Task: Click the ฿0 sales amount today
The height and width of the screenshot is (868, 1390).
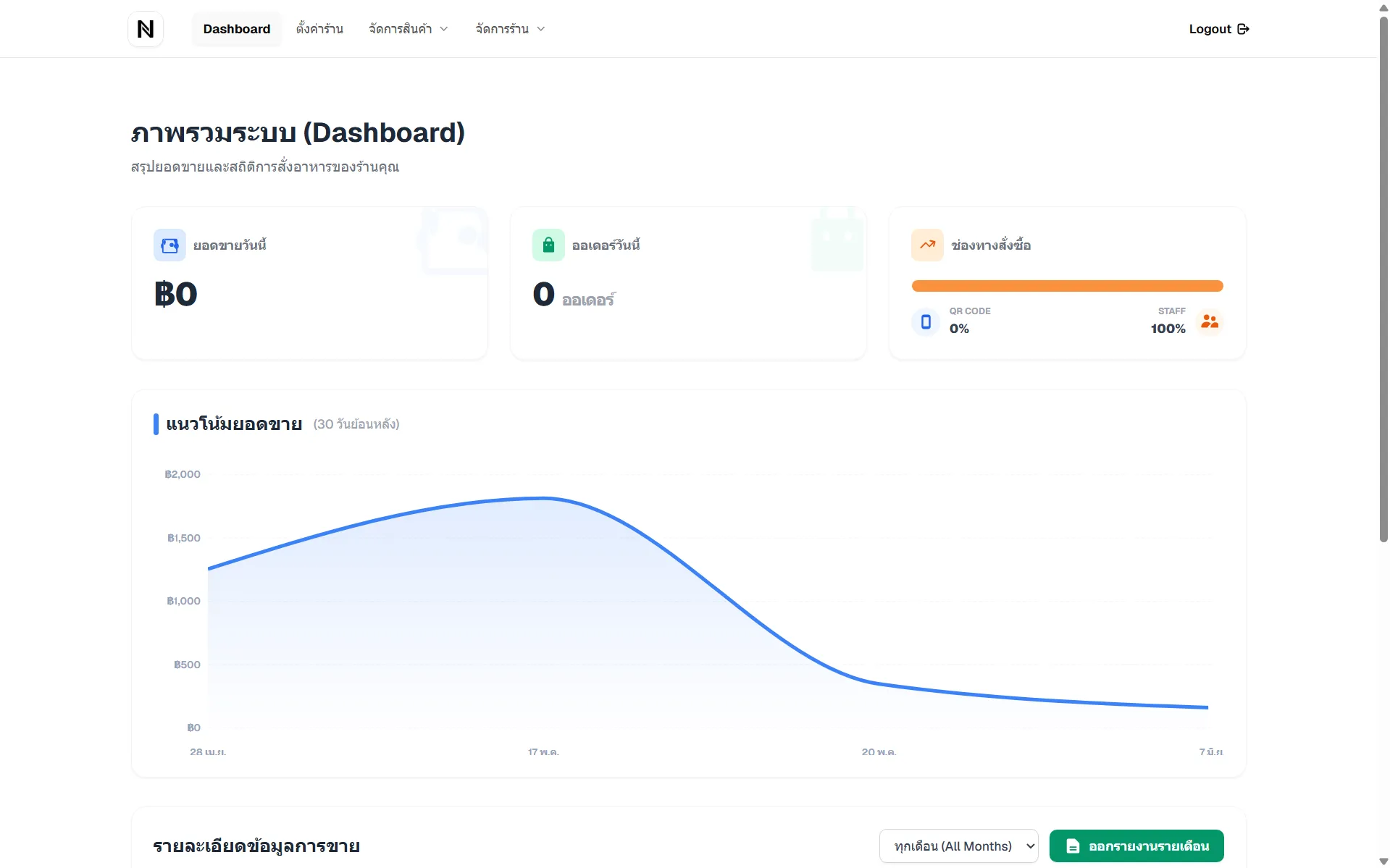Action: (176, 295)
